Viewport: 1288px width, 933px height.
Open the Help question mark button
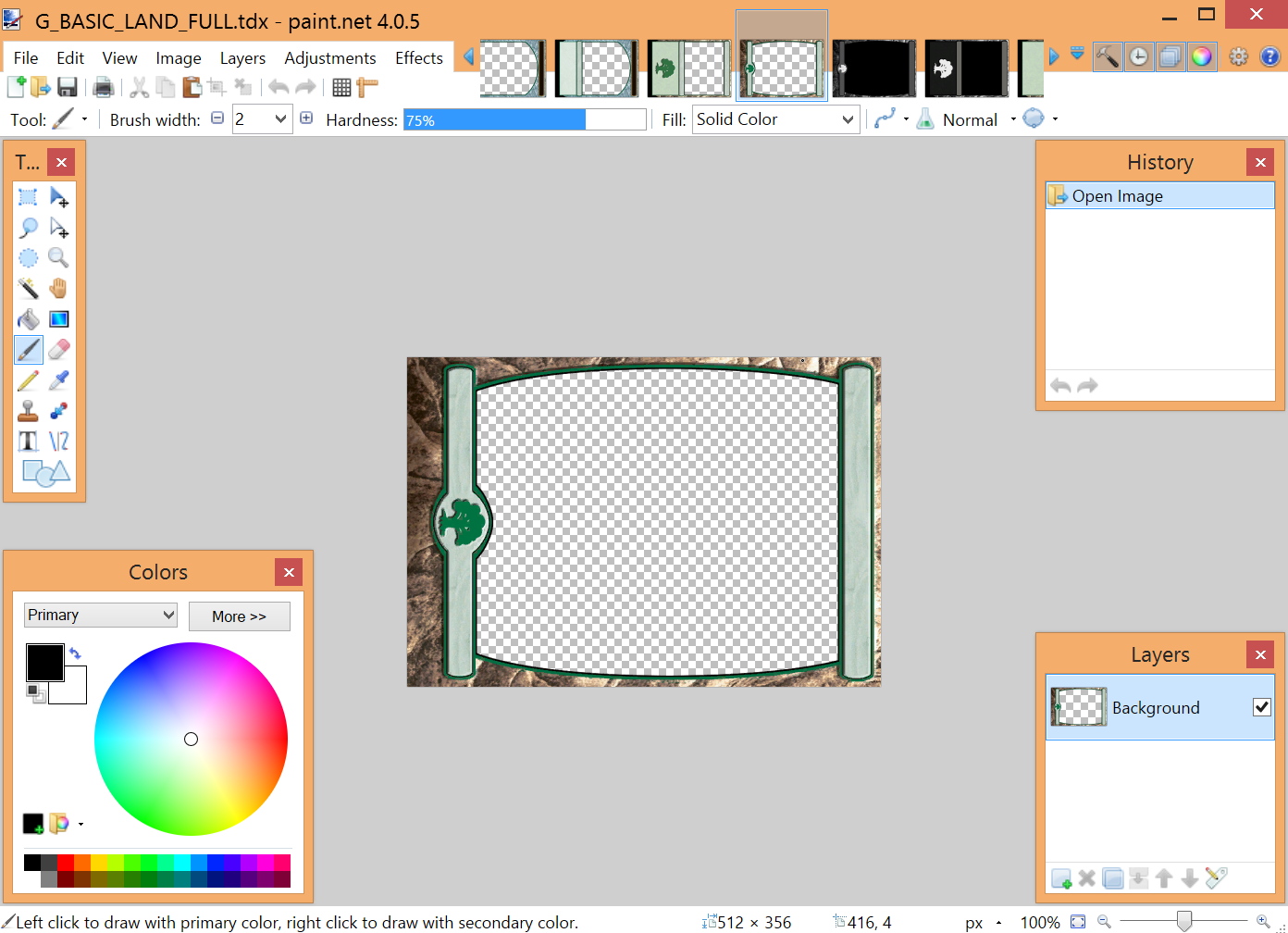pyautogui.click(x=1270, y=56)
